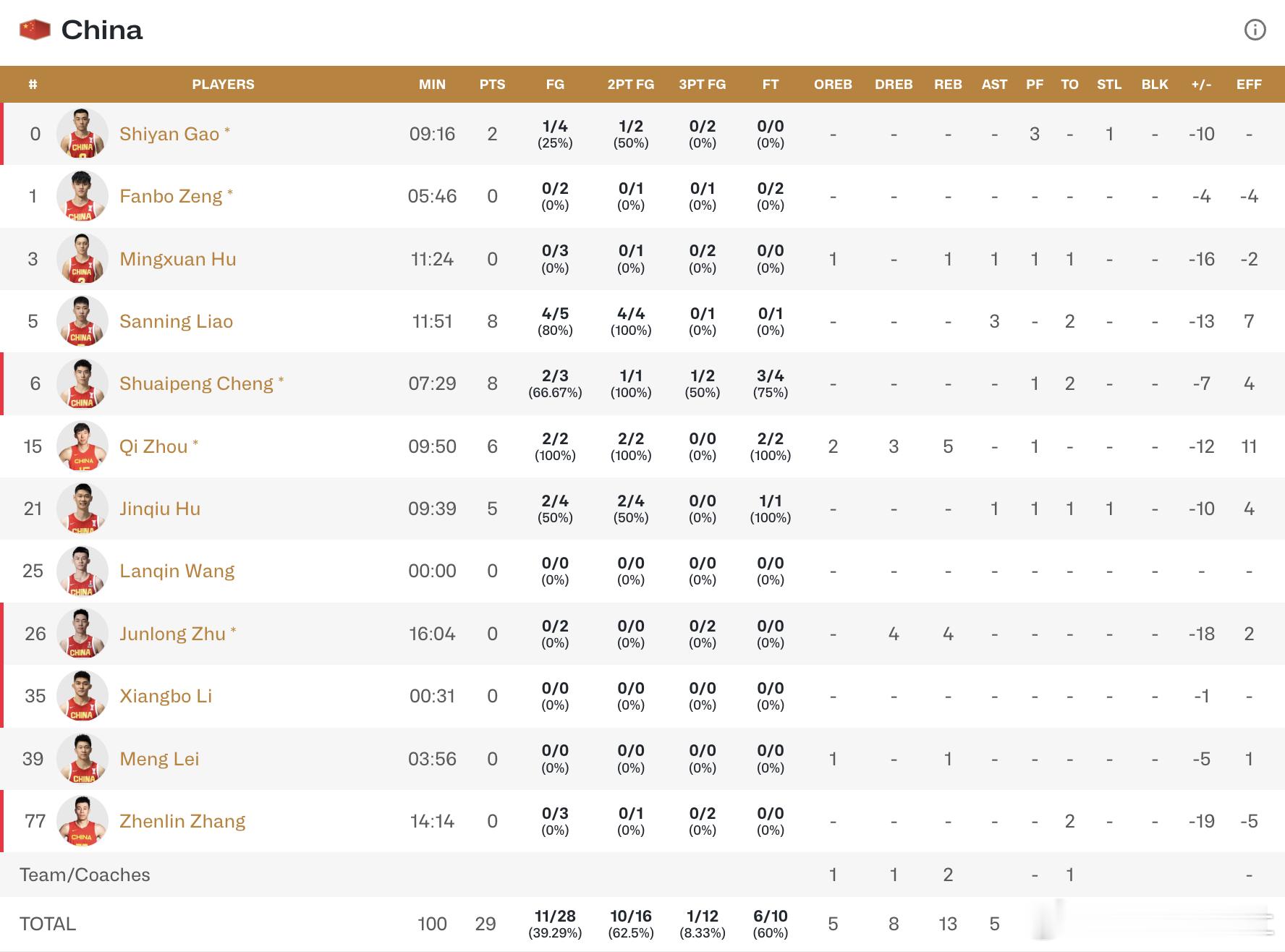
Task: Click the 3PT FG column header
Action: (x=703, y=85)
